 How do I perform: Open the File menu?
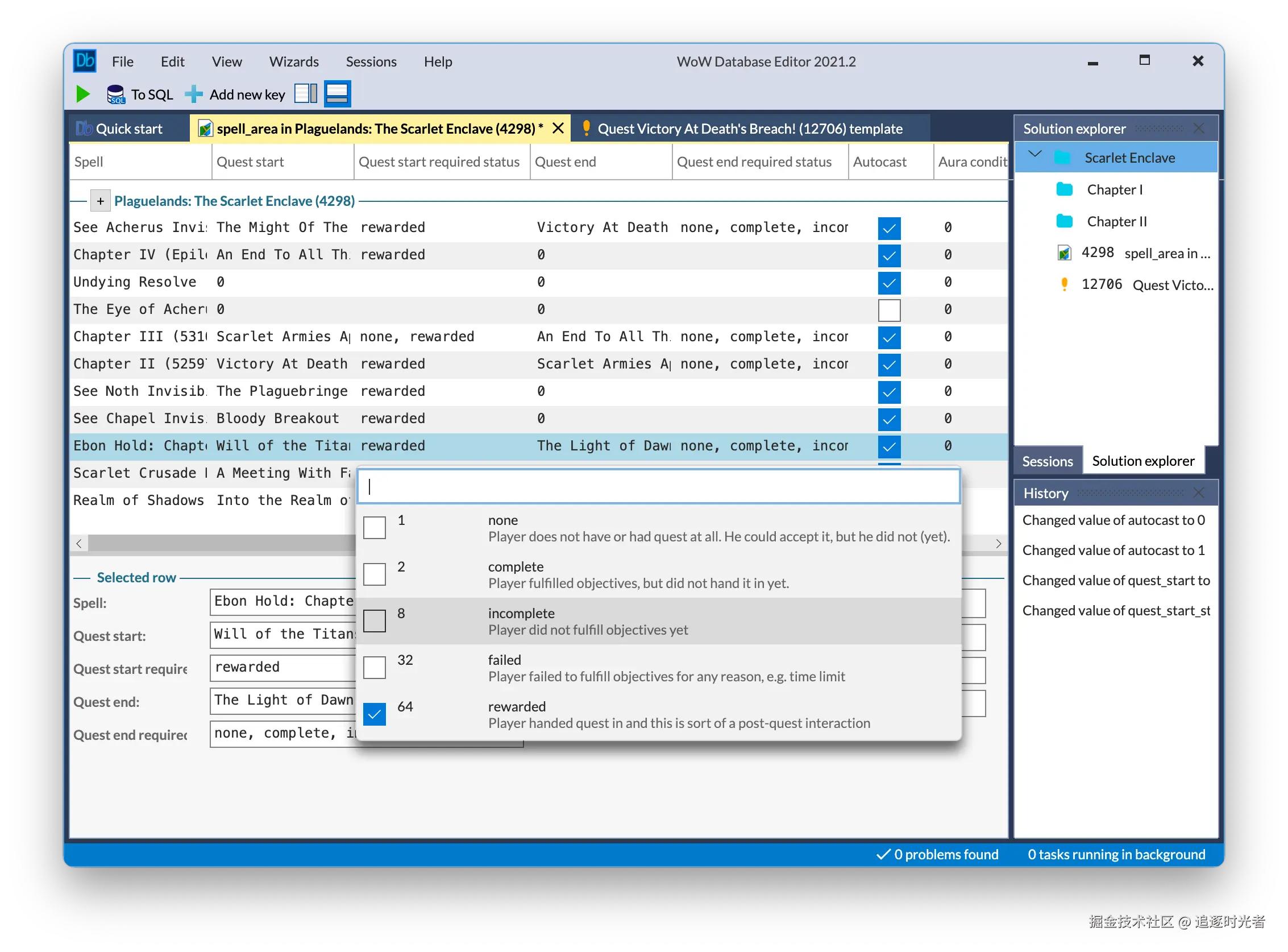(x=122, y=61)
